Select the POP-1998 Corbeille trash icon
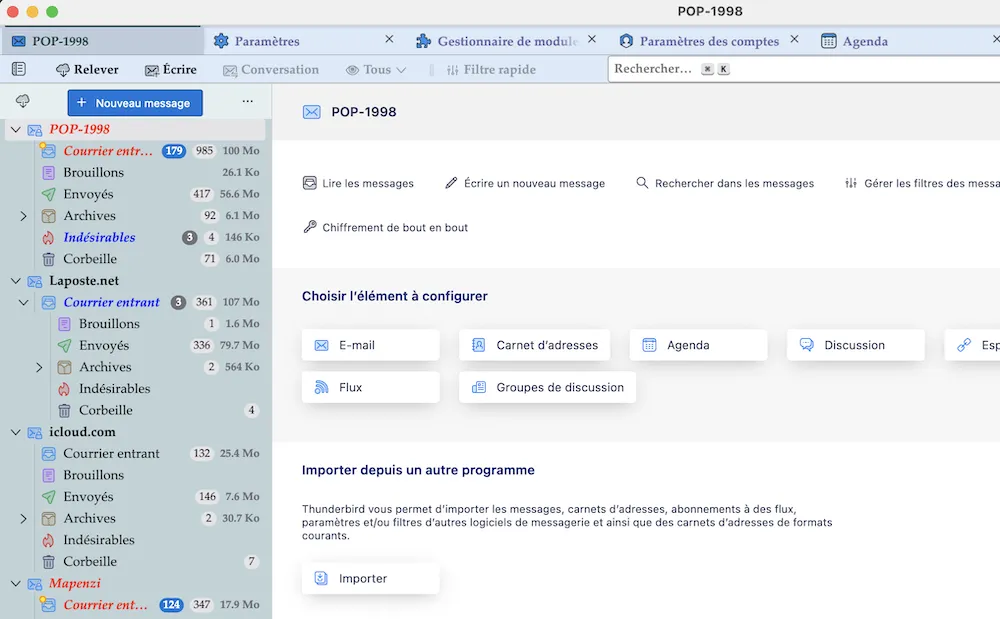The height and width of the screenshot is (619, 1000). [x=48, y=259]
